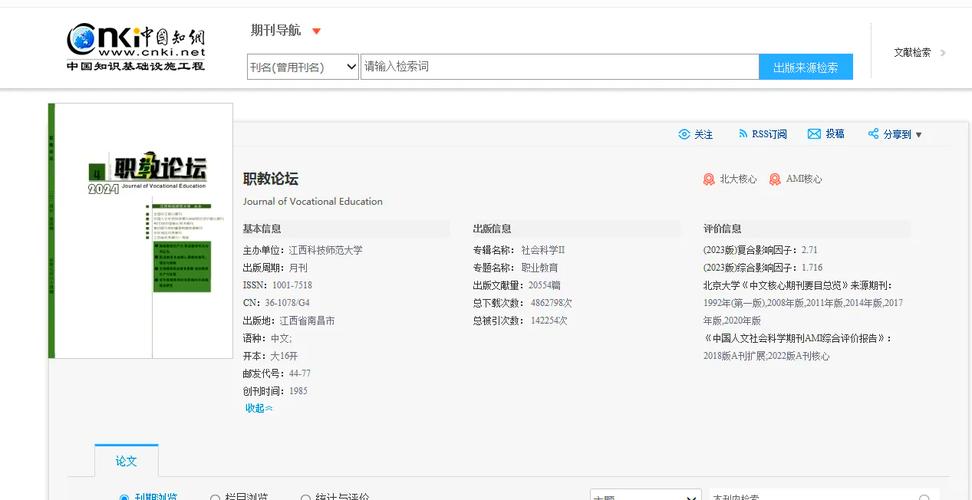Click the 评价信息 section header

pos(722,229)
